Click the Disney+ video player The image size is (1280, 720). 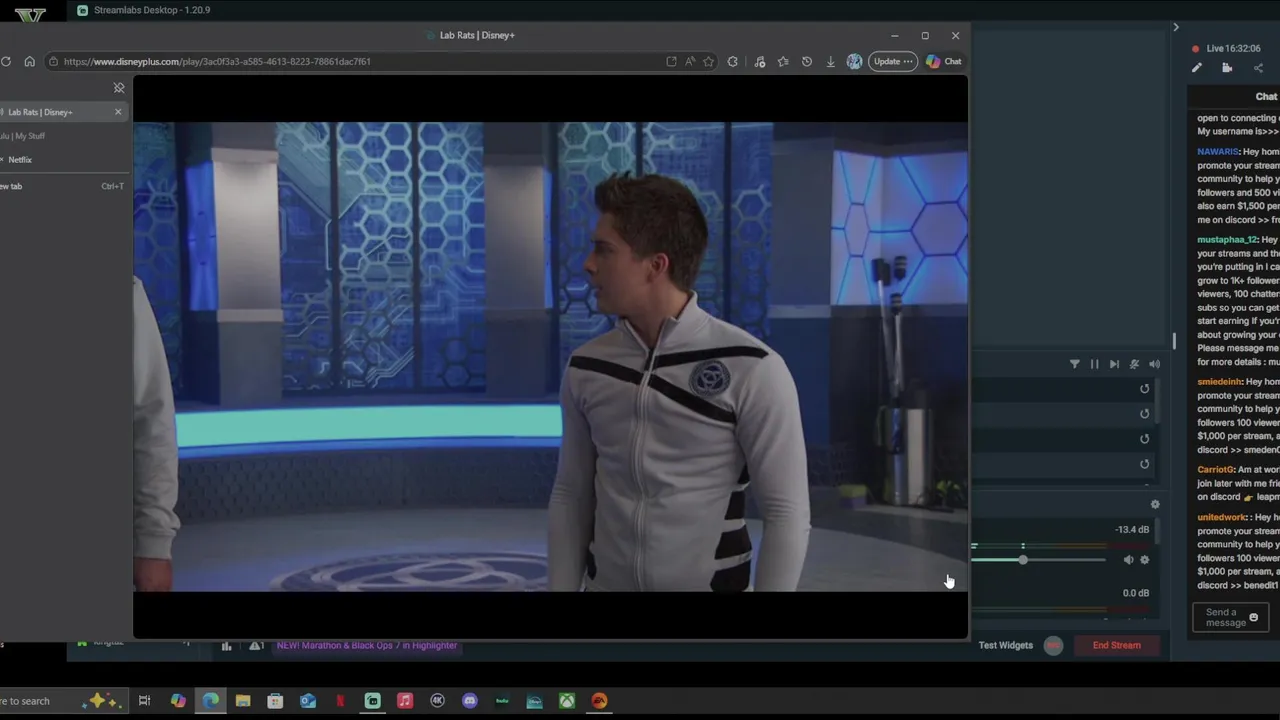[550, 357]
